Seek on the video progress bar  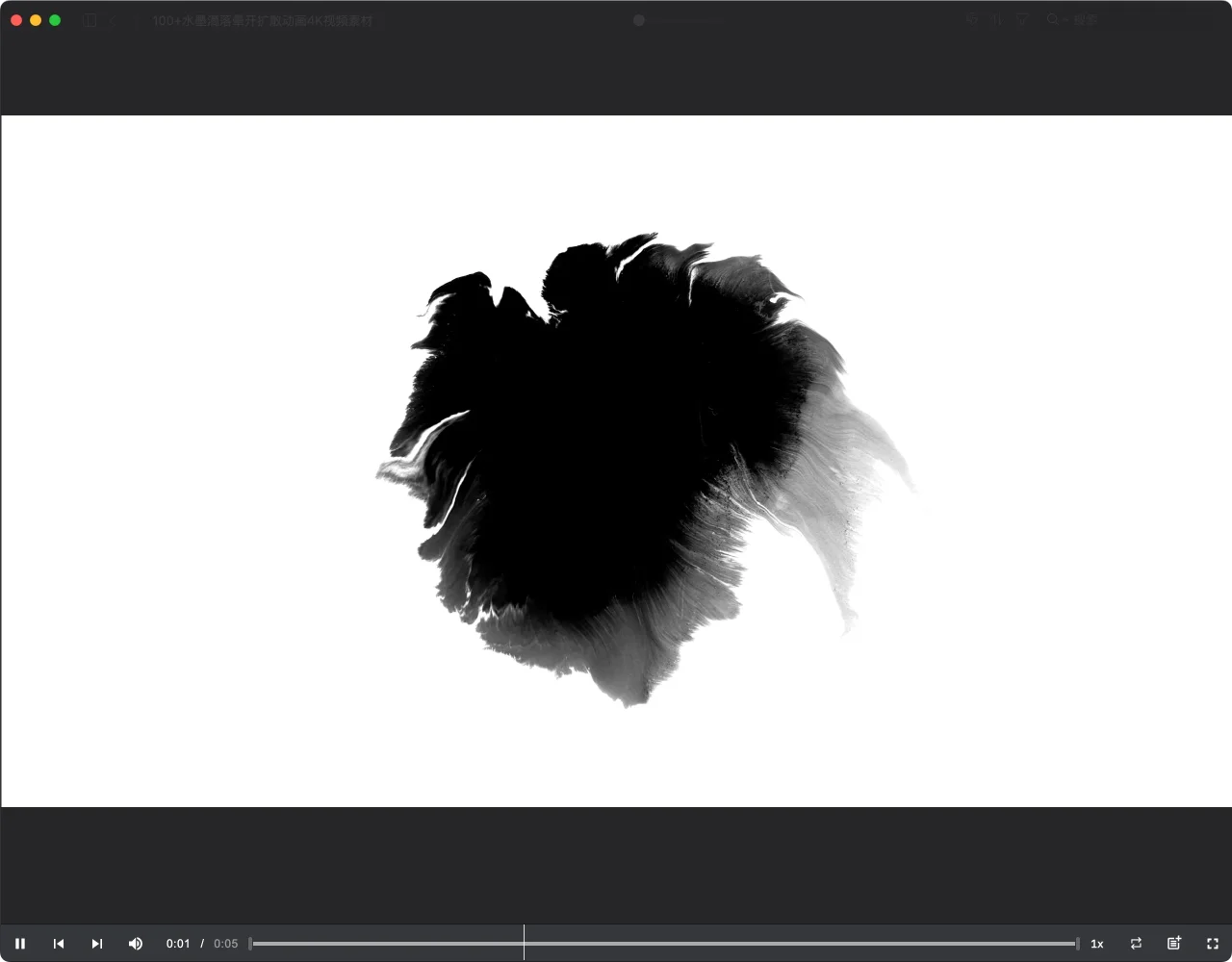[x=664, y=944]
